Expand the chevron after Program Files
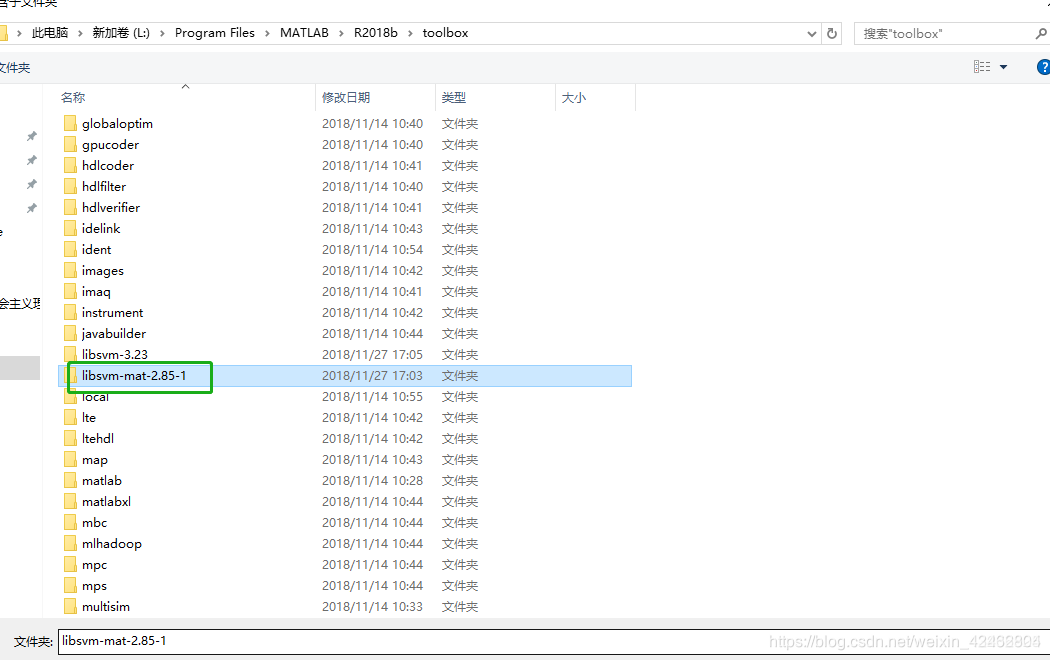The width and height of the screenshot is (1050, 660). point(267,33)
